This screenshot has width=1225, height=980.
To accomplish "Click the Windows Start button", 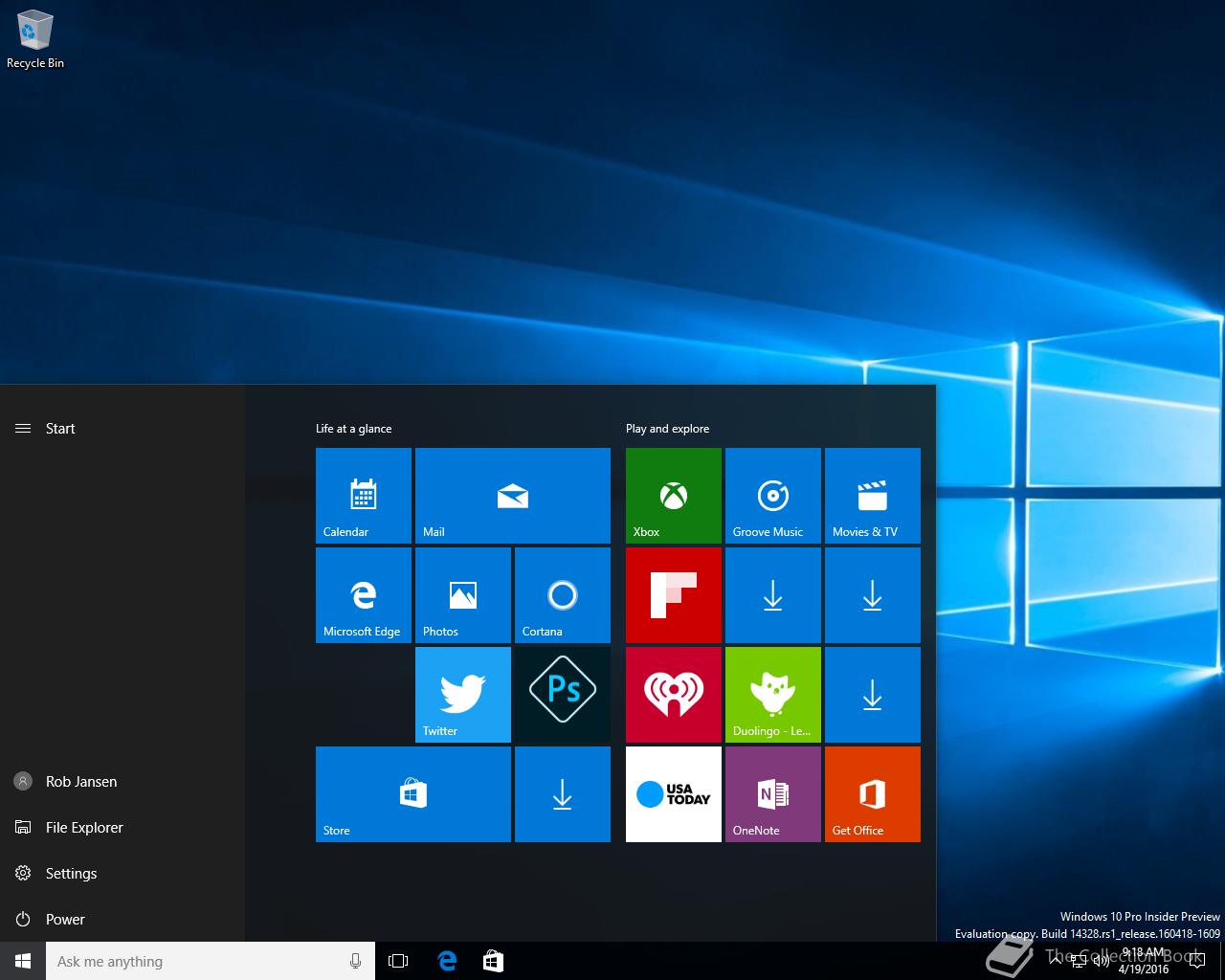I will pos(23,961).
